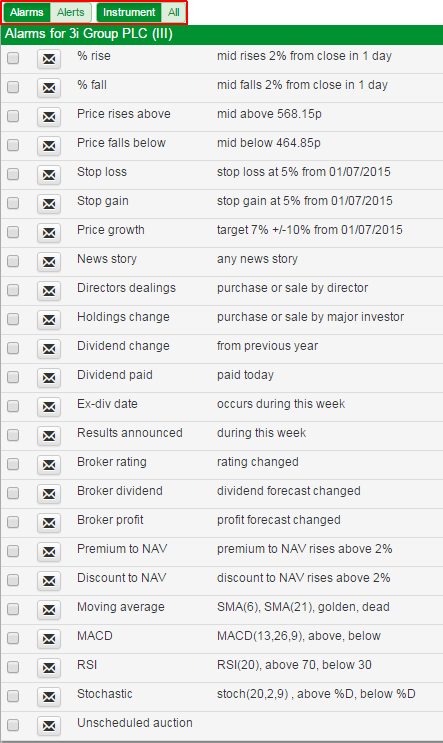This screenshot has width=443, height=743.
Task: Check the Directors dealings checkbox
Action: [x=13, y=290]
